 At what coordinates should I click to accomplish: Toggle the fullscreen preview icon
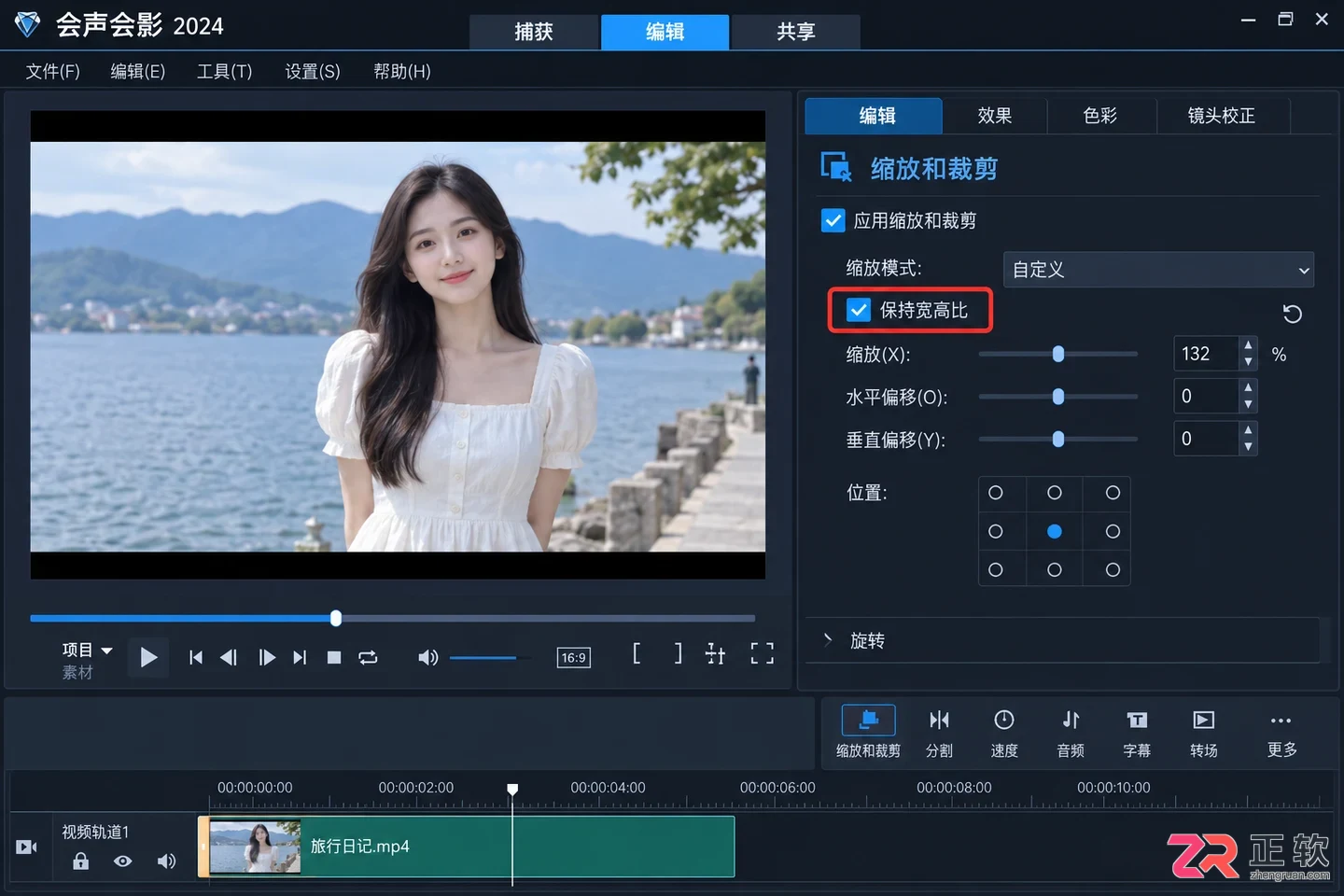762,653
